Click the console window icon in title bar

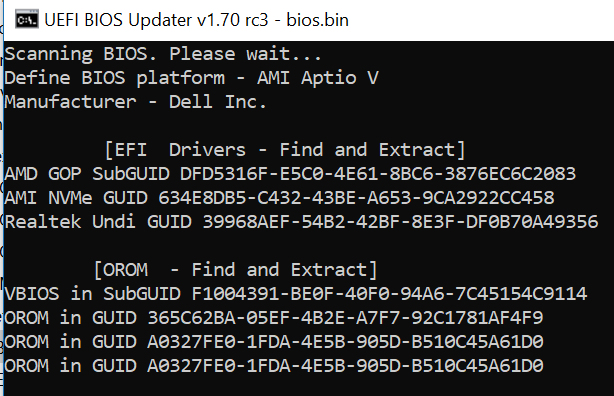click(x=27, y=20)
